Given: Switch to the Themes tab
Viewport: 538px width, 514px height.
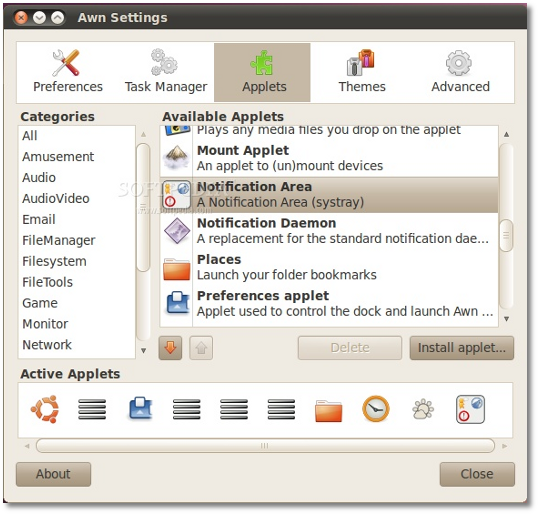Looking at the screenshot, I should tap(362, 72).
